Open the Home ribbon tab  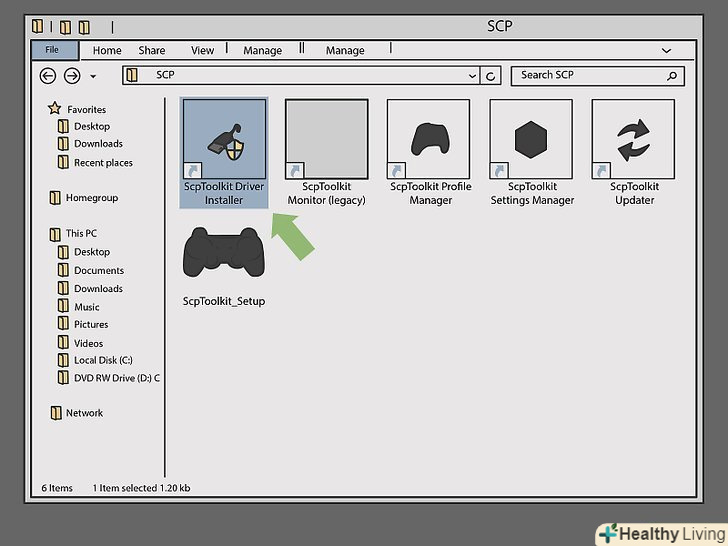point(107,50)
